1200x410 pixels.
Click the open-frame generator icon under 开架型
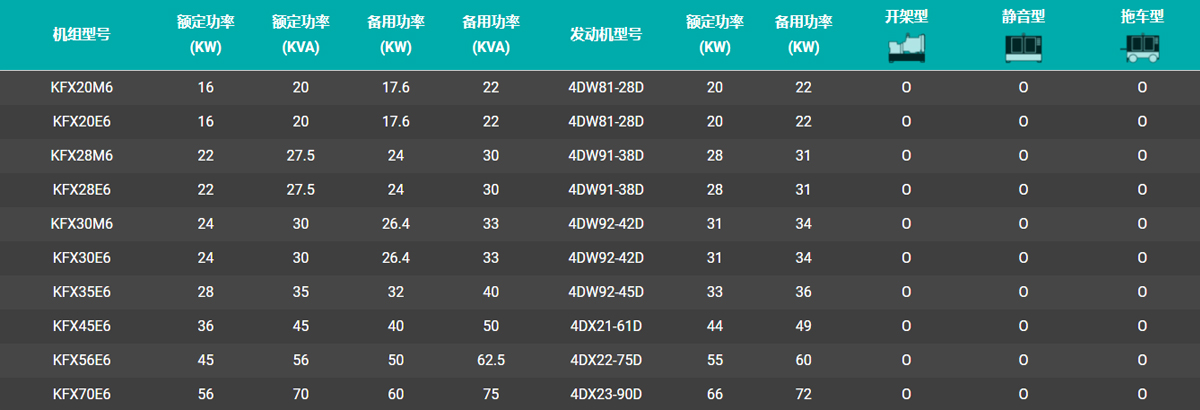tap(906, 49)
